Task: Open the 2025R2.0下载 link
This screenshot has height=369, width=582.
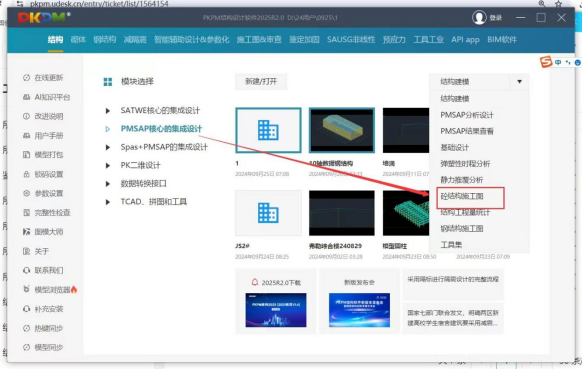Action: tap(276, 283)
